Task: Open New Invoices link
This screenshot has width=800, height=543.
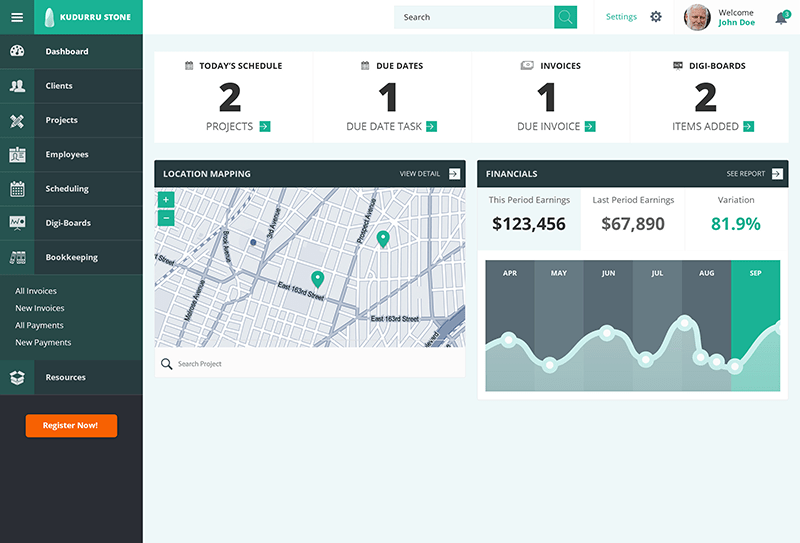Action: [40, 308]
